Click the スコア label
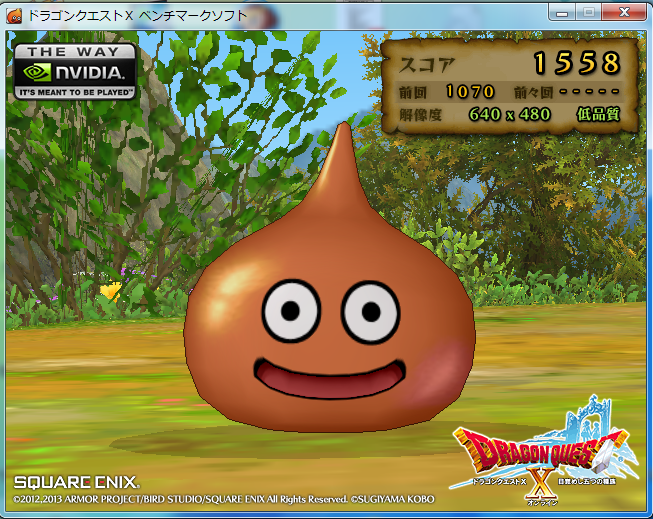 tap(427, 65)
